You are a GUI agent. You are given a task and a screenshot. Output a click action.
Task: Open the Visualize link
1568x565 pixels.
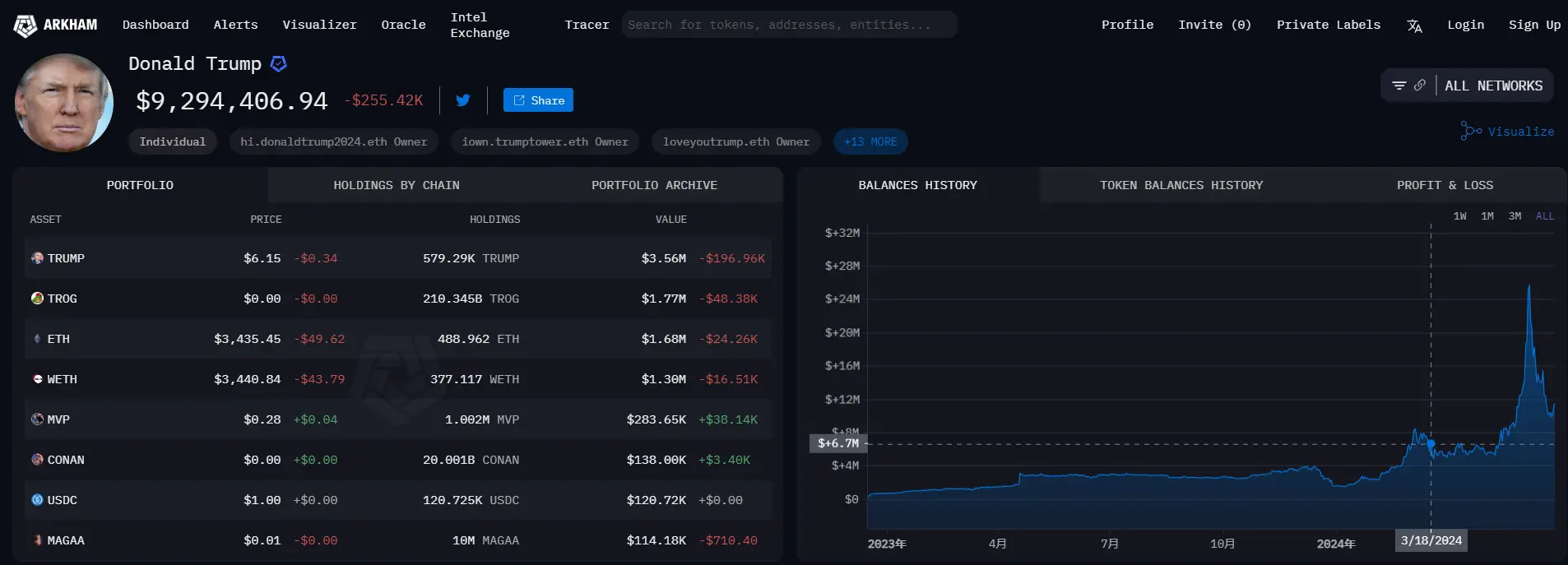[1508, 132]
